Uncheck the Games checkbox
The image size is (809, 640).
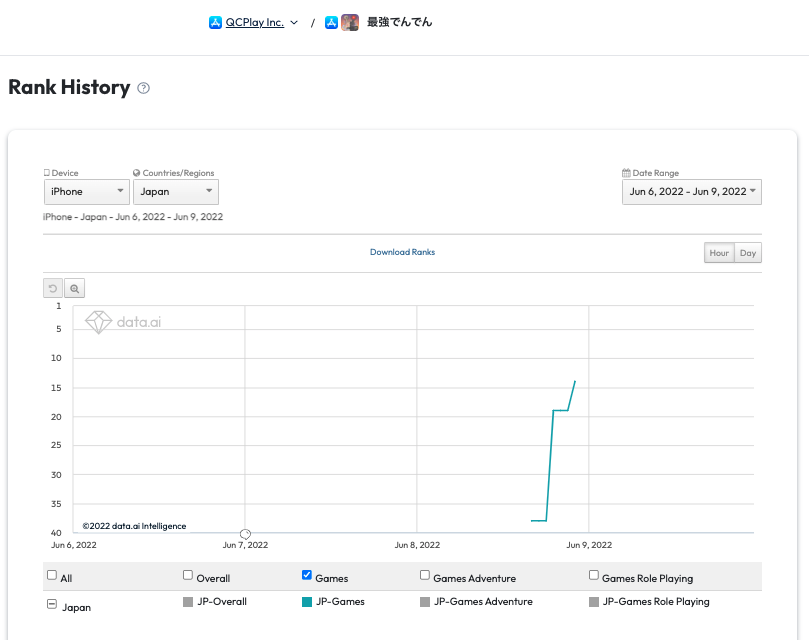(x=307, y=576)
